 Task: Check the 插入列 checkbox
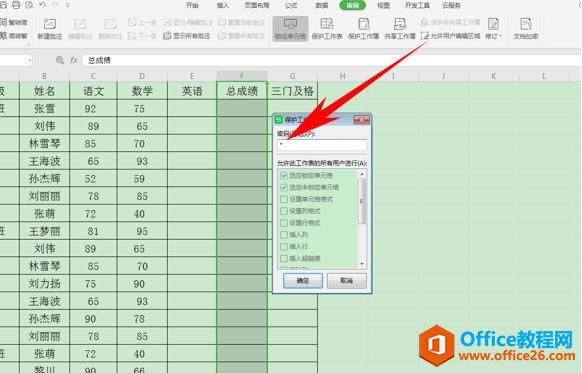pyautogui.click(x=284, y=235)
